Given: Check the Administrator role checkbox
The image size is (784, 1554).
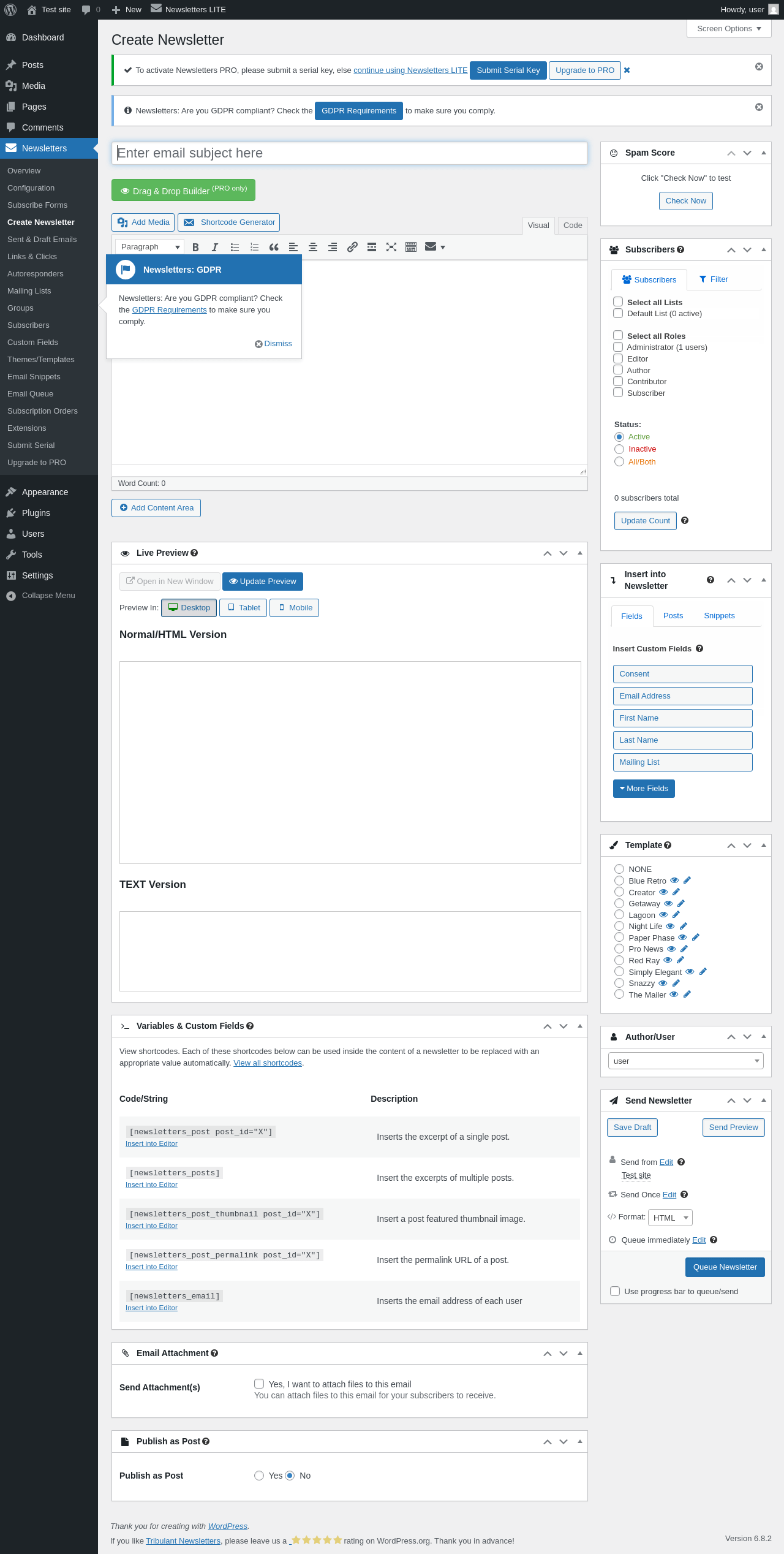Looking at the screenshot, I should pos(618,347).
